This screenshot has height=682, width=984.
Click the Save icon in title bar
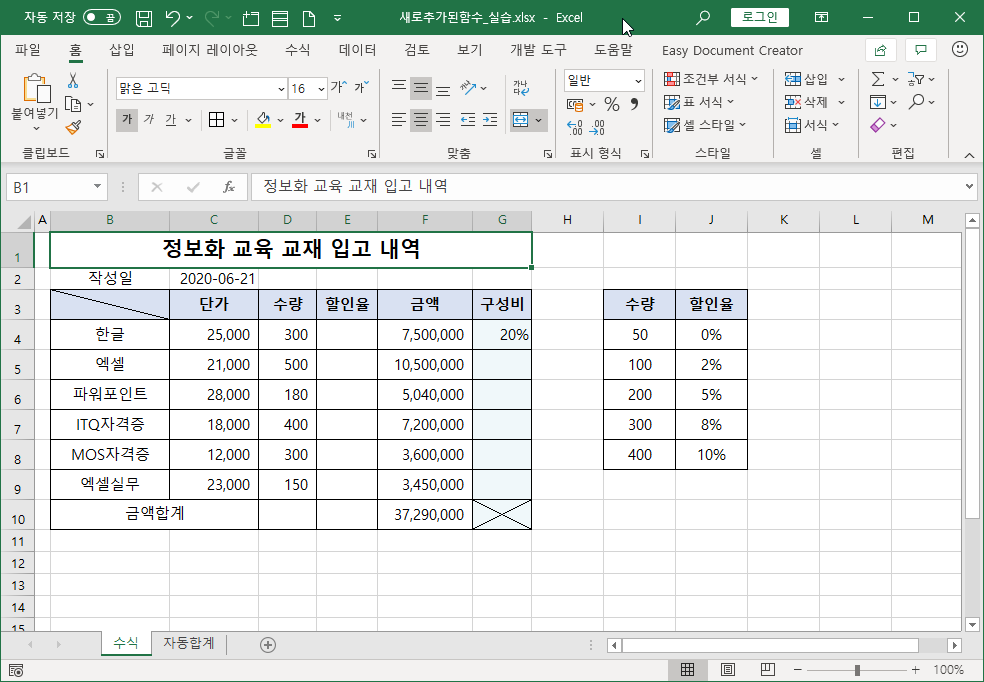click(144, 18)
